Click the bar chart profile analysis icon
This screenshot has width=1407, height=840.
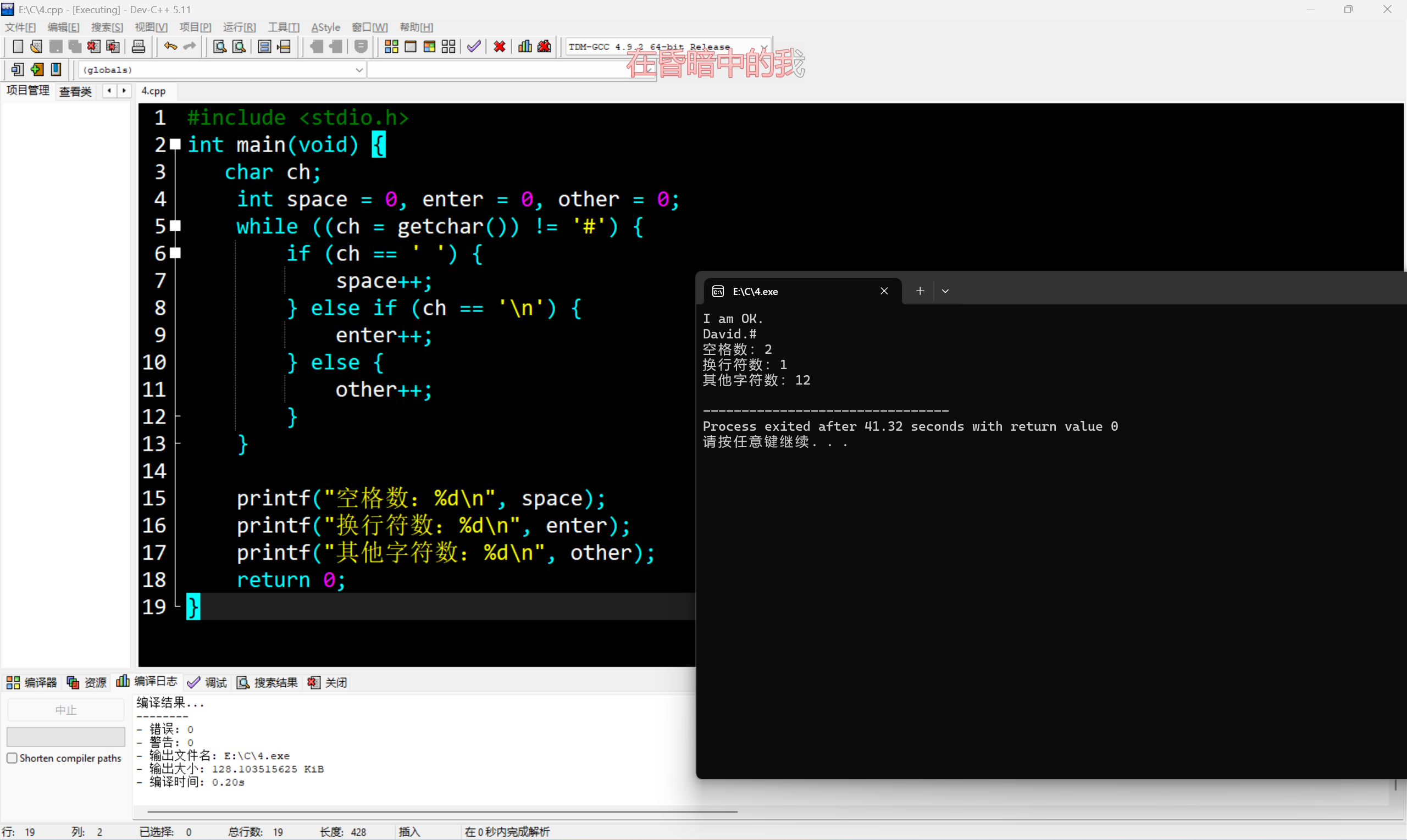525,46
